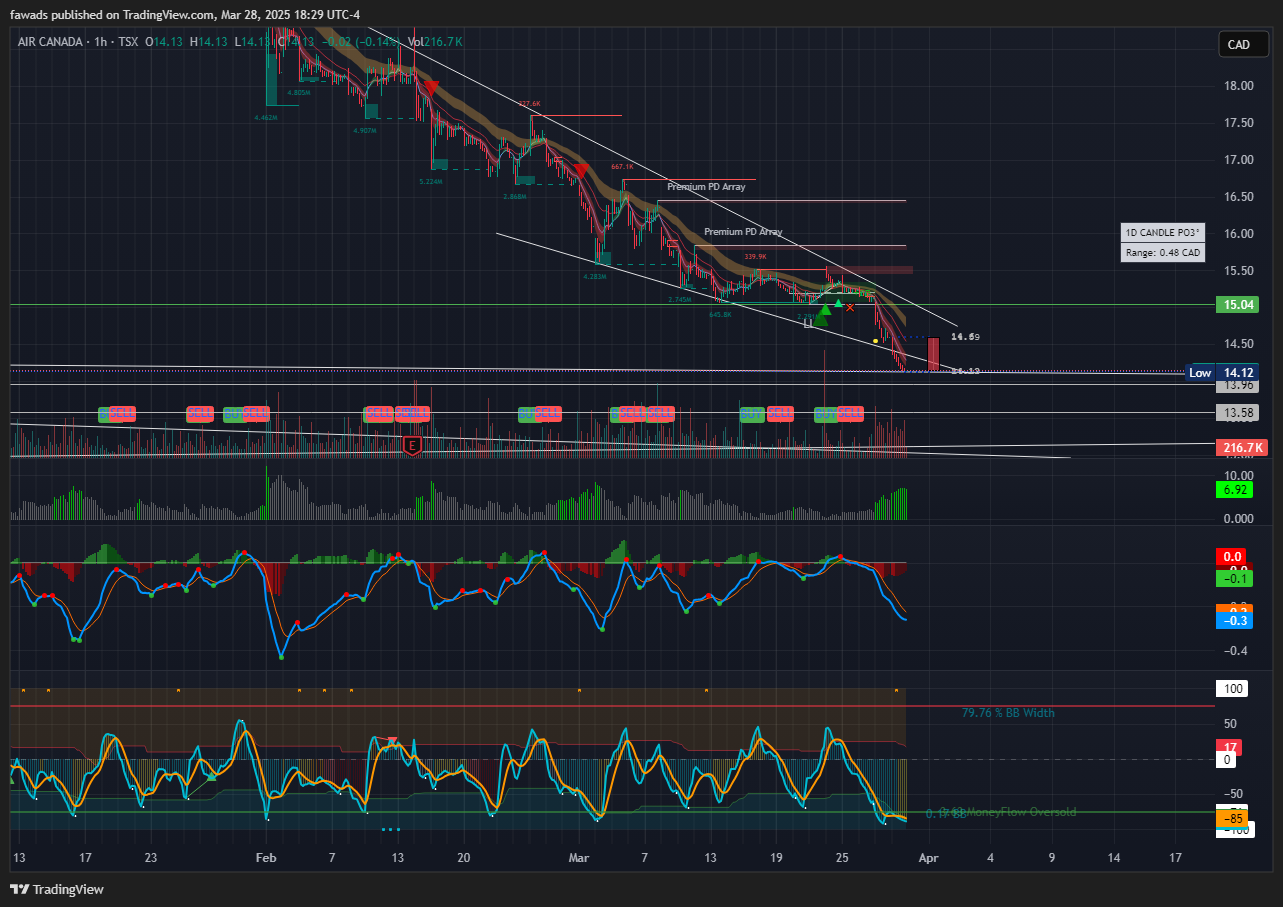The height and width of the screenshot is (907, 1283).
Task: Select the 1h interval in the legend
Action: [x=100, y=42]
